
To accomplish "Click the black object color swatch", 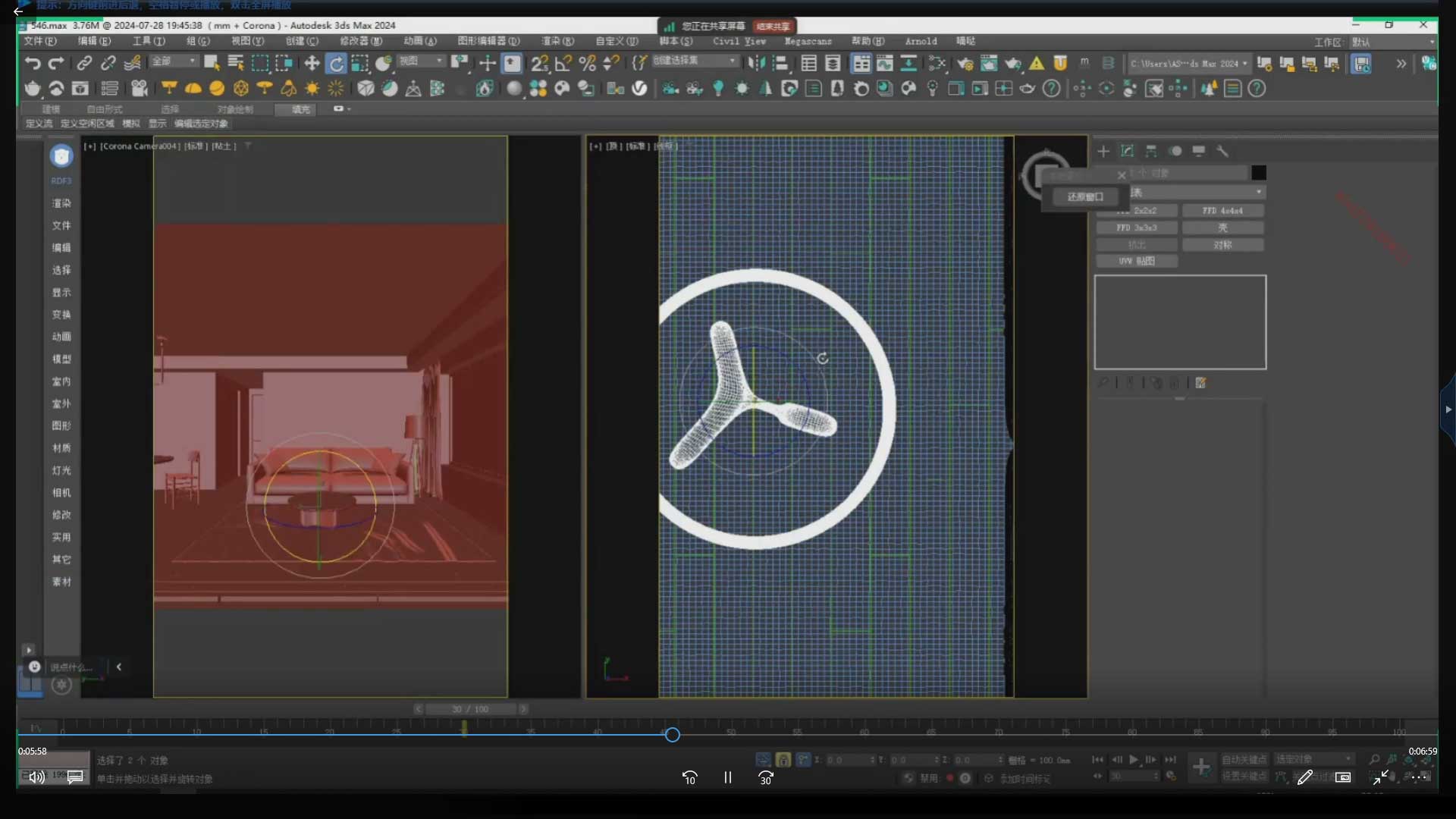I will click(x=1259, y=173).
